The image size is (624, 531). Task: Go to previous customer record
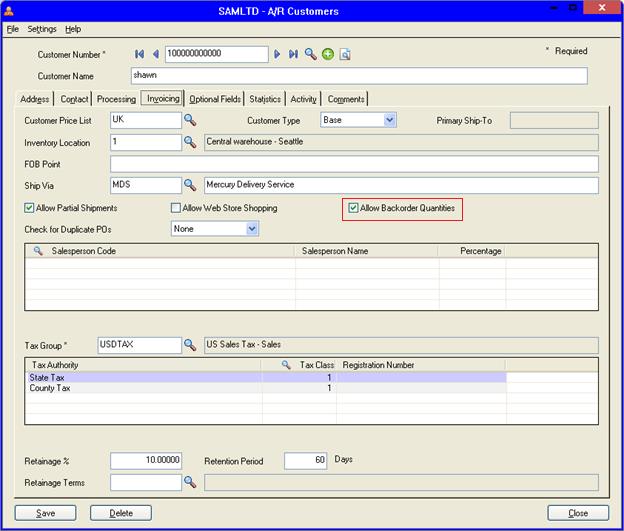[156, 54]
